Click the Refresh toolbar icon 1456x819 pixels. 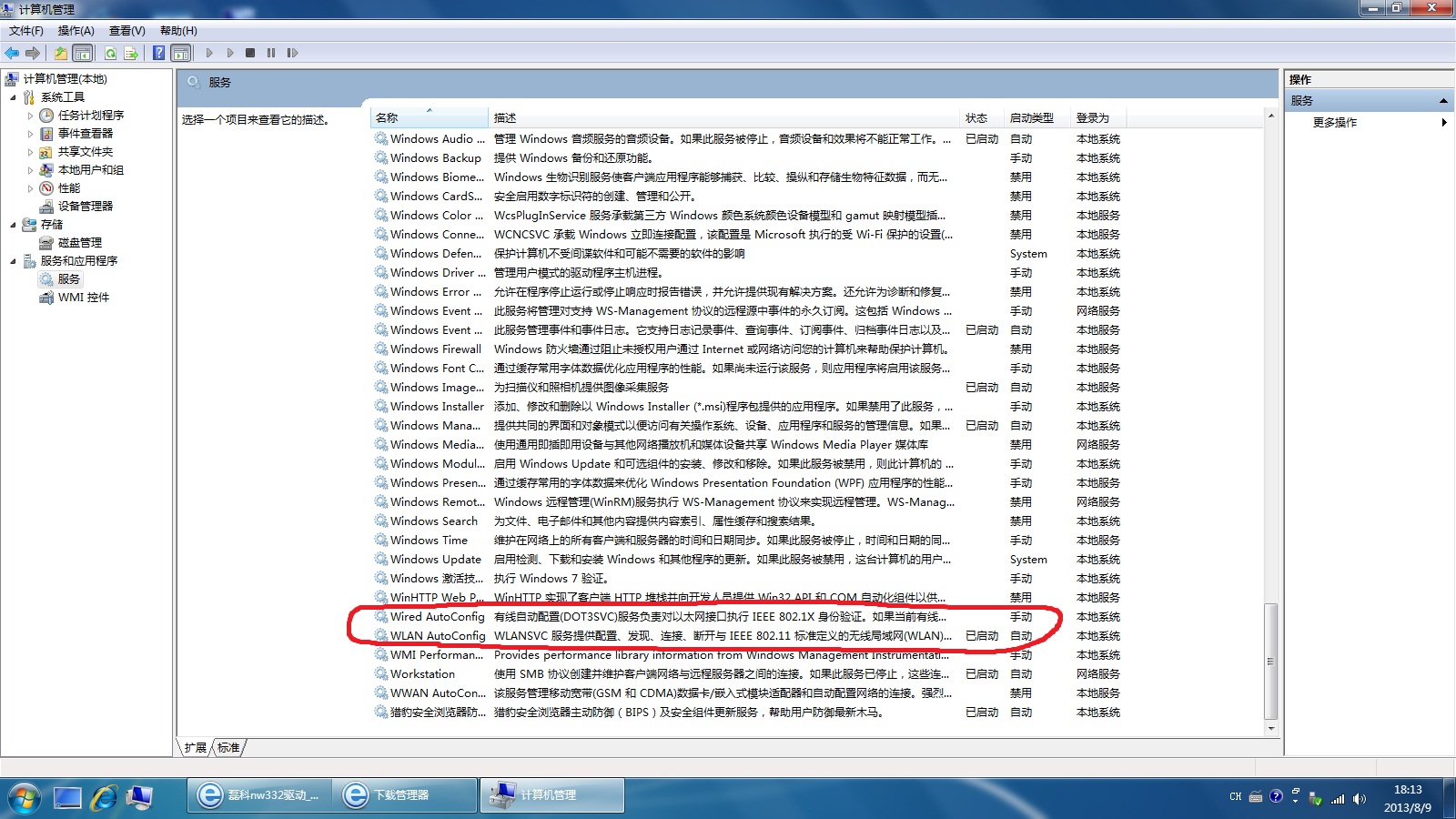(110, 53)
